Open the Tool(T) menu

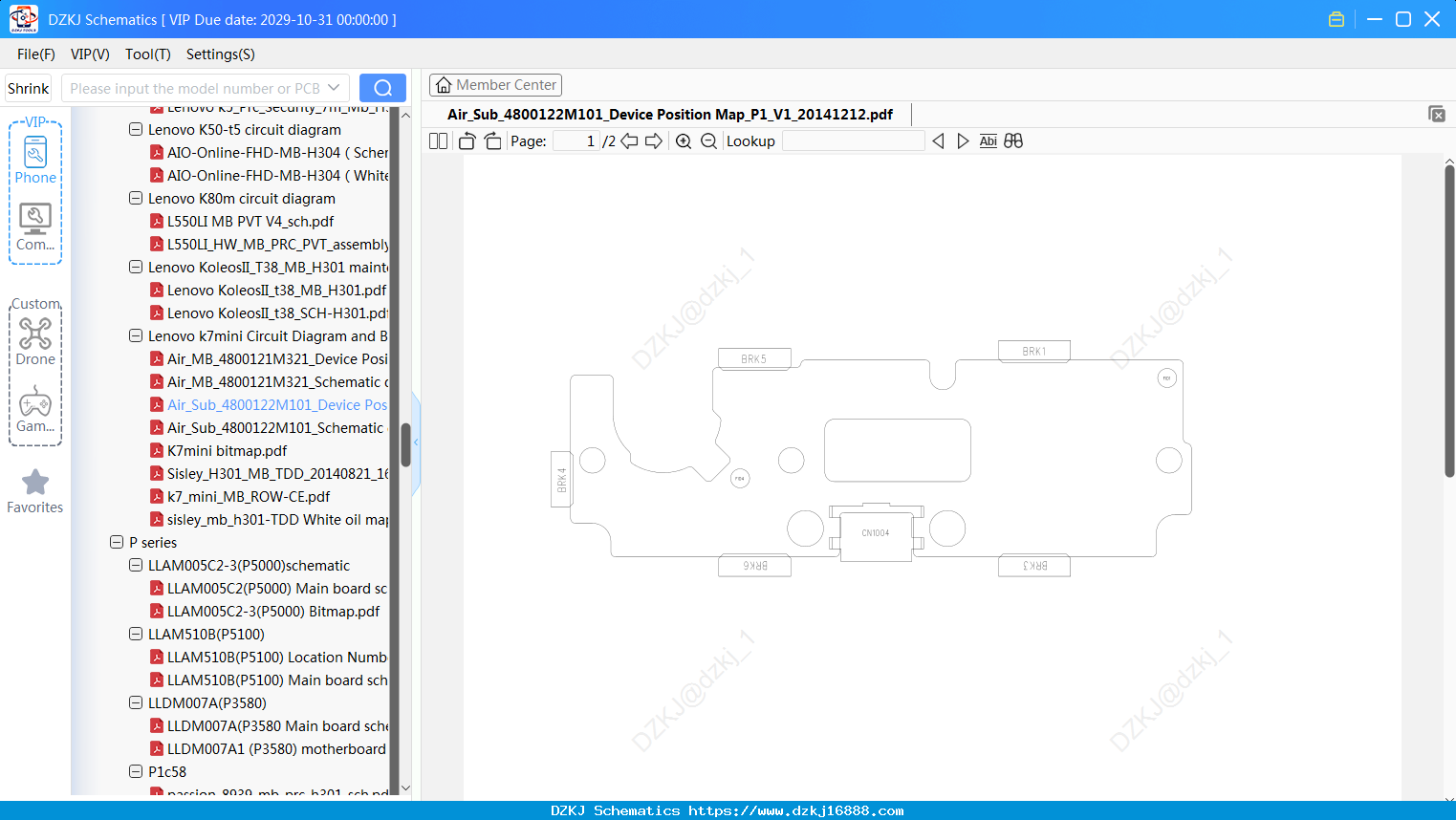(x=148, y=54)
